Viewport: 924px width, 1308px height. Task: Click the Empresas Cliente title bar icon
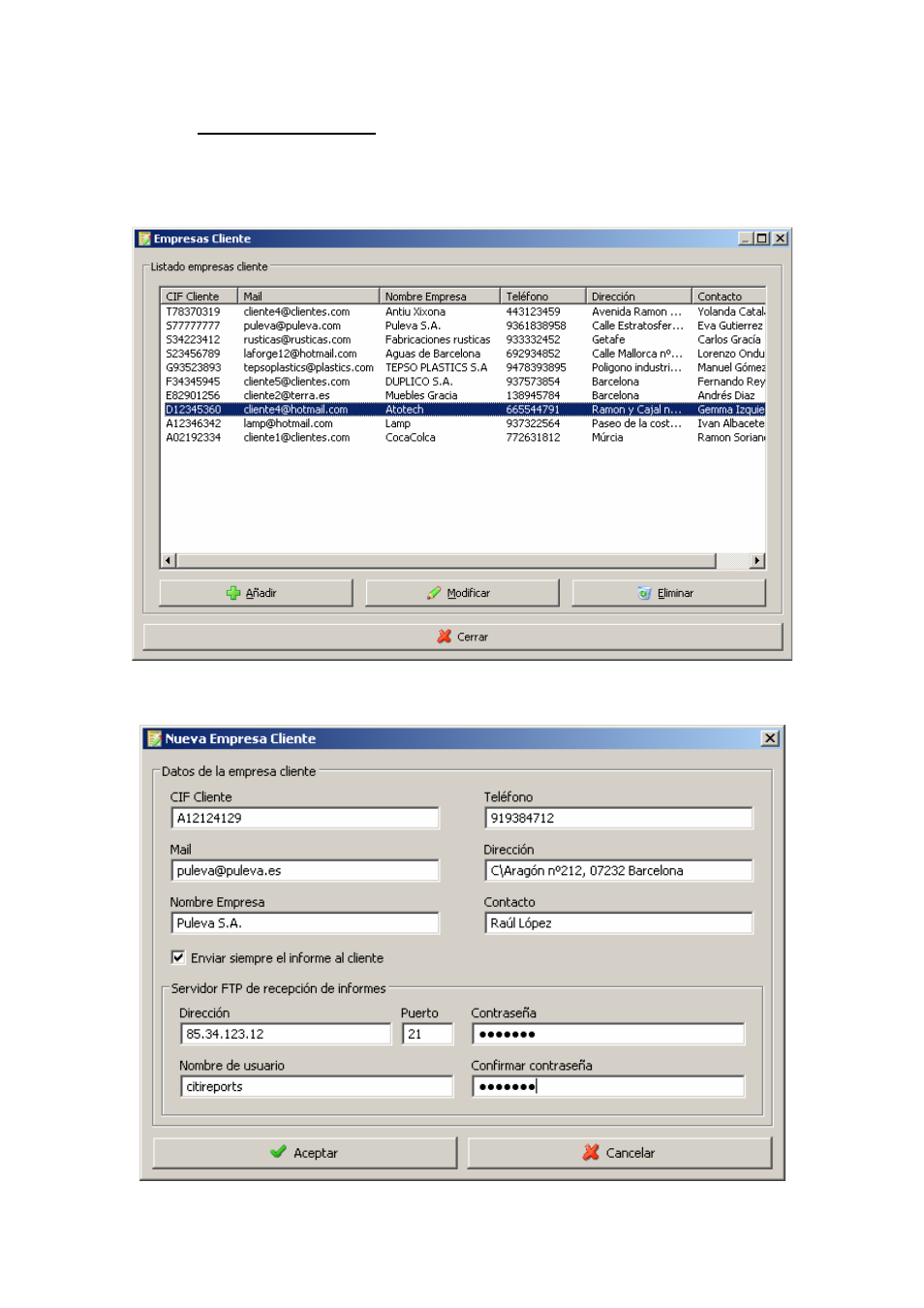coord(144,238)
